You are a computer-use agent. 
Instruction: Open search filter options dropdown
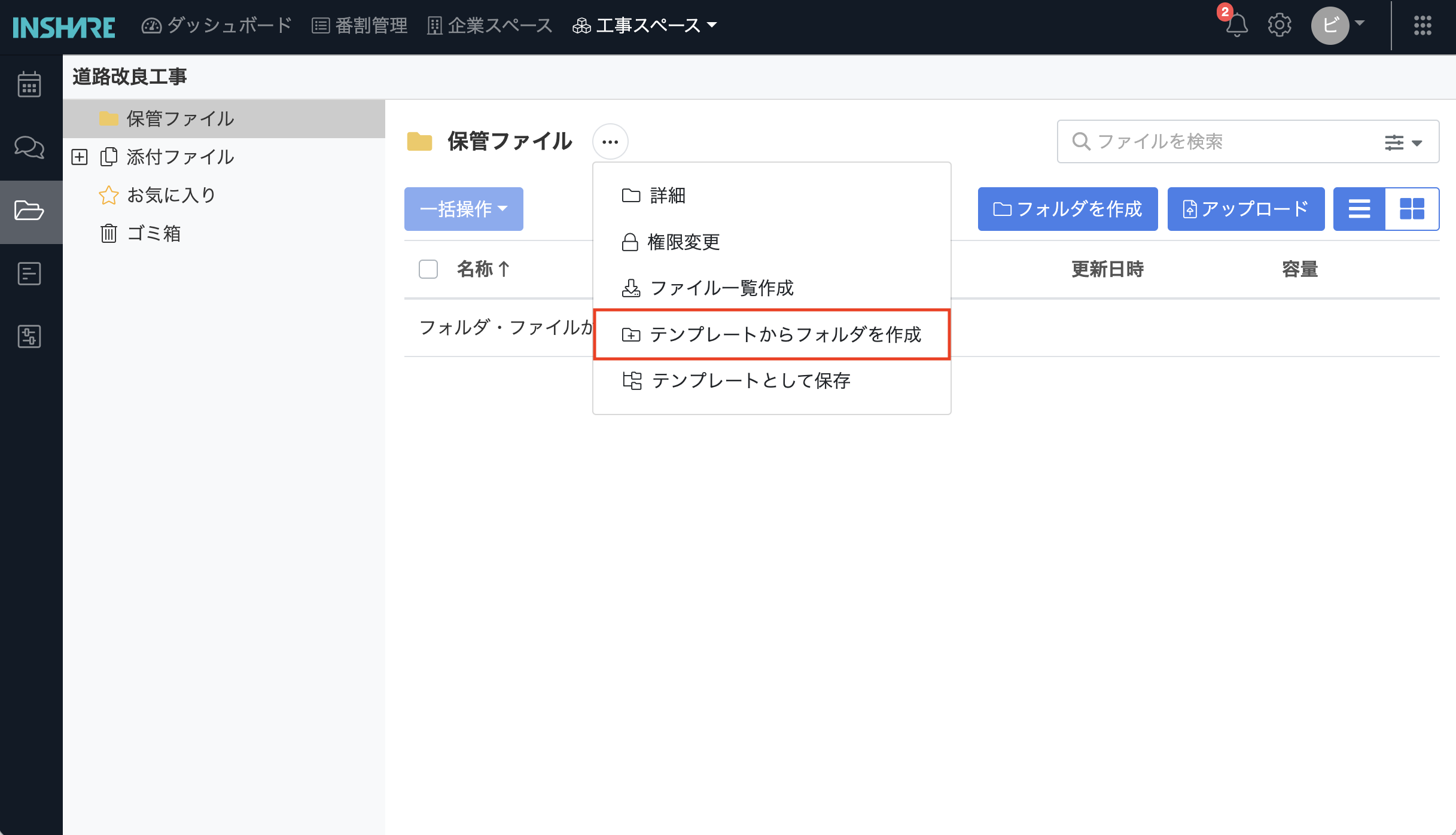[x=1403, y=142]
